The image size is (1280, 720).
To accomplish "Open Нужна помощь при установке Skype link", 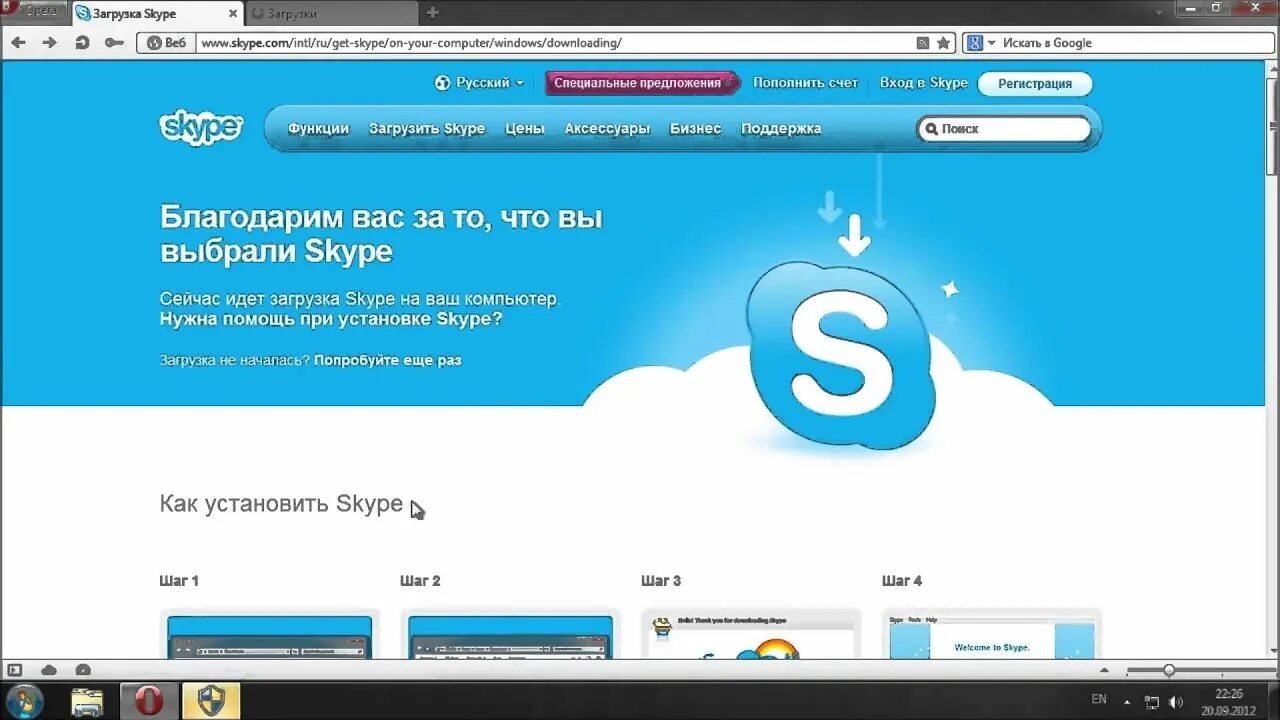I will pos(331,319).
